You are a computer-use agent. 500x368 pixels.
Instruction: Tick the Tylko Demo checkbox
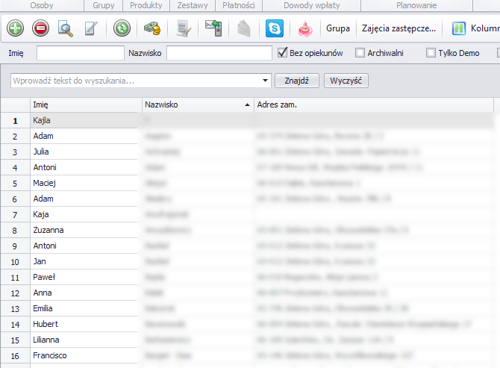click(431, 53)
